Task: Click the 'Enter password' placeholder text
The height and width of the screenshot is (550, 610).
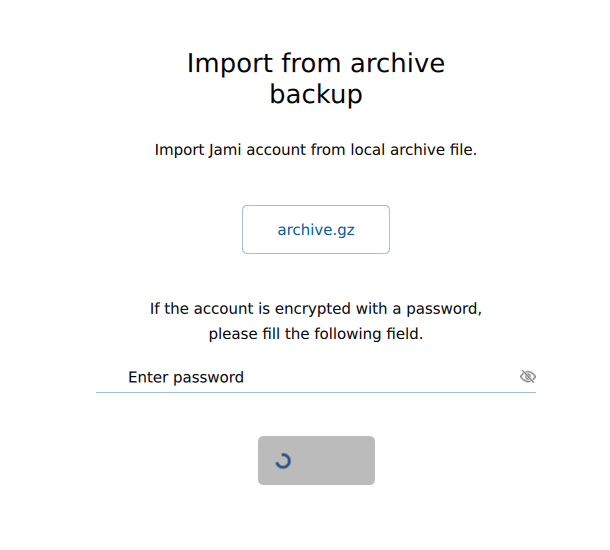Action: point(186,377)
